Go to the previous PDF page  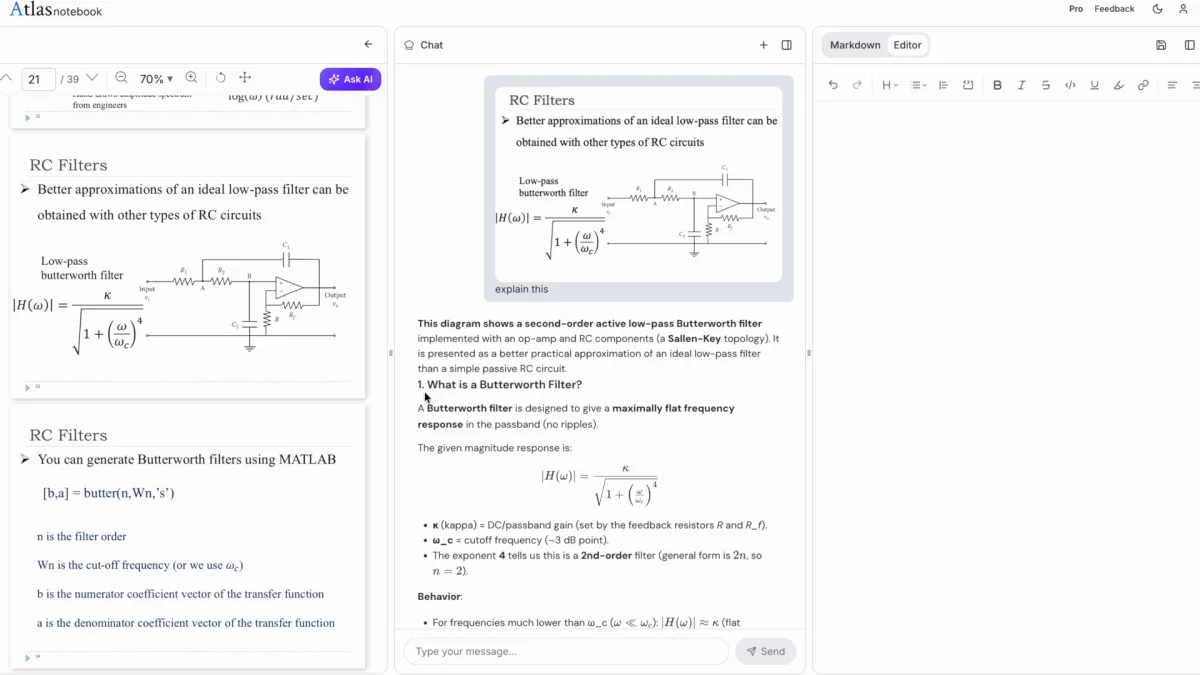pyautogui.click(x=6, y=77)
